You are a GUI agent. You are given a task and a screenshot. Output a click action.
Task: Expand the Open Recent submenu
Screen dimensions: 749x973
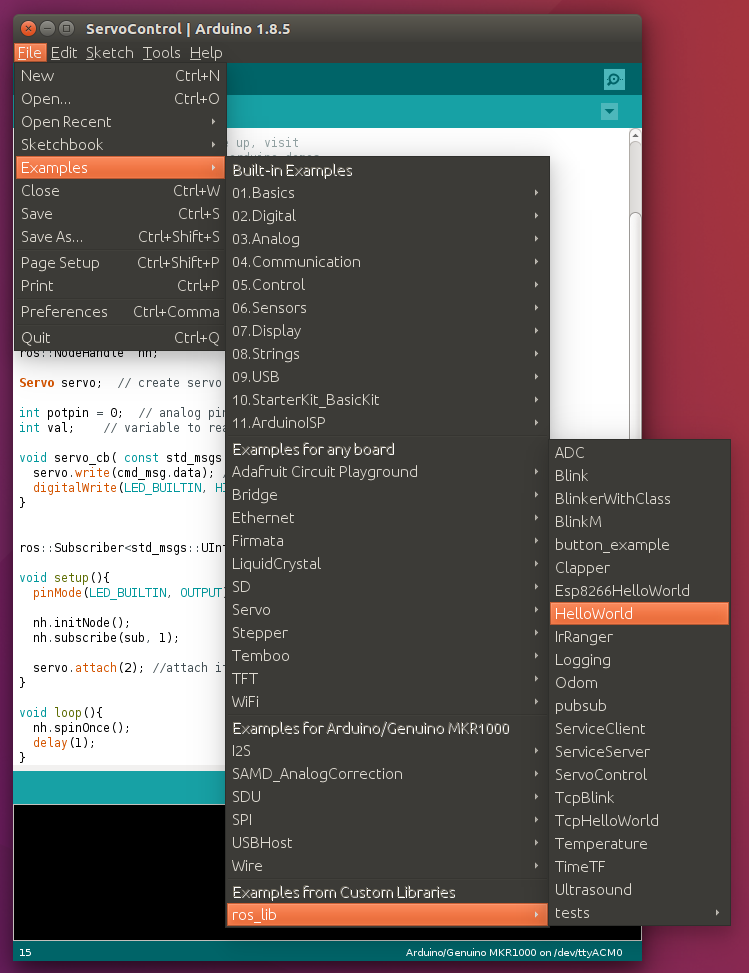[x=120, y=122]
